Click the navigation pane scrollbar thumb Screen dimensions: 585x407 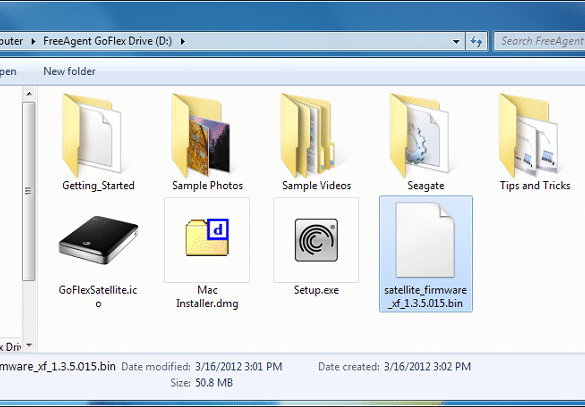[x=29, y=191]
